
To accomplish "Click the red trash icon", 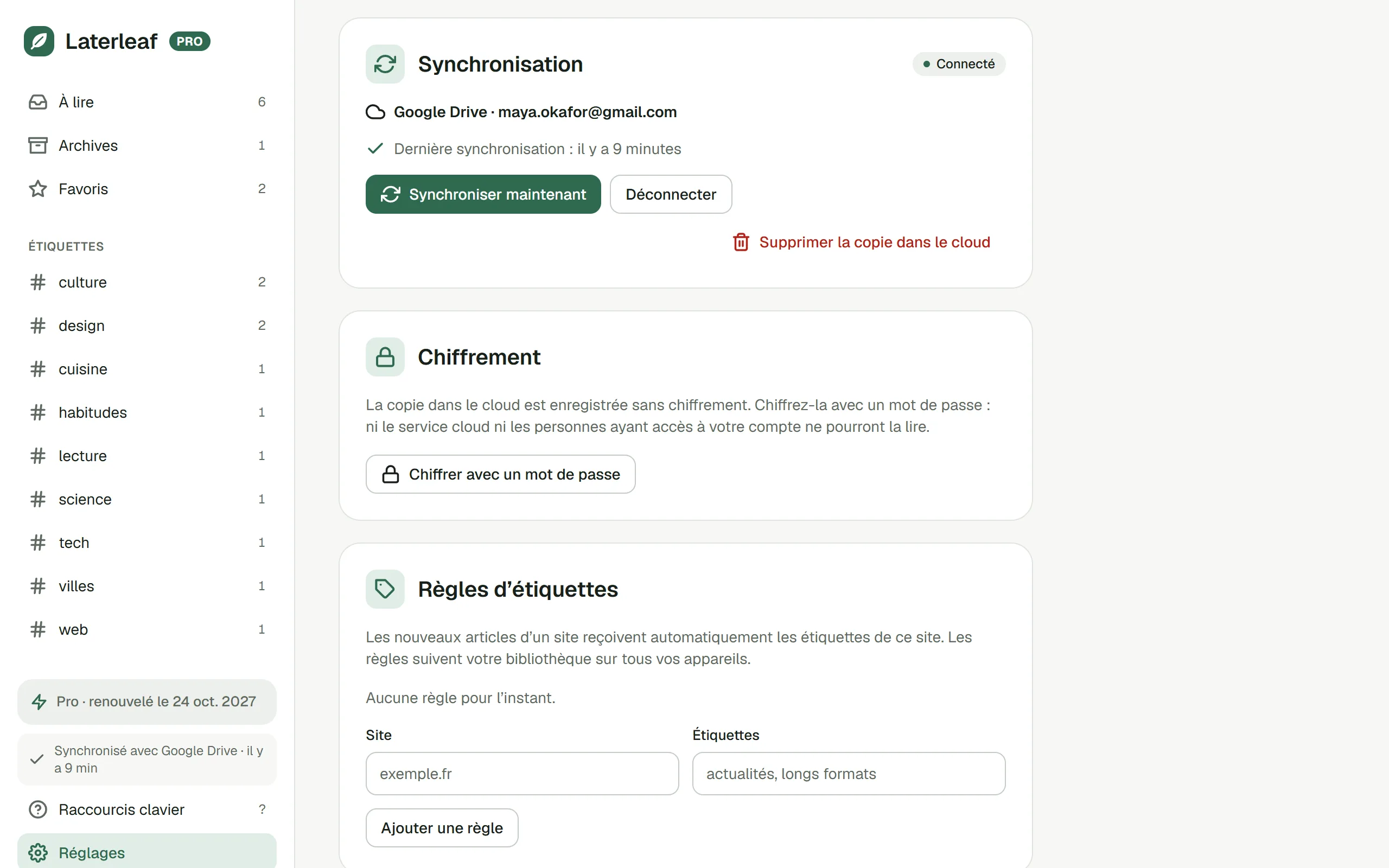I will pyautogui.click(x=741, y=242).
